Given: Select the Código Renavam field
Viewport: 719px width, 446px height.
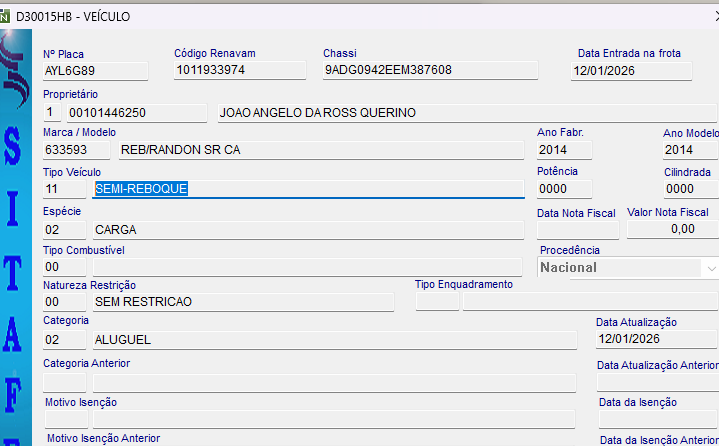Looking at the screenshot, I should click(239, 71).
